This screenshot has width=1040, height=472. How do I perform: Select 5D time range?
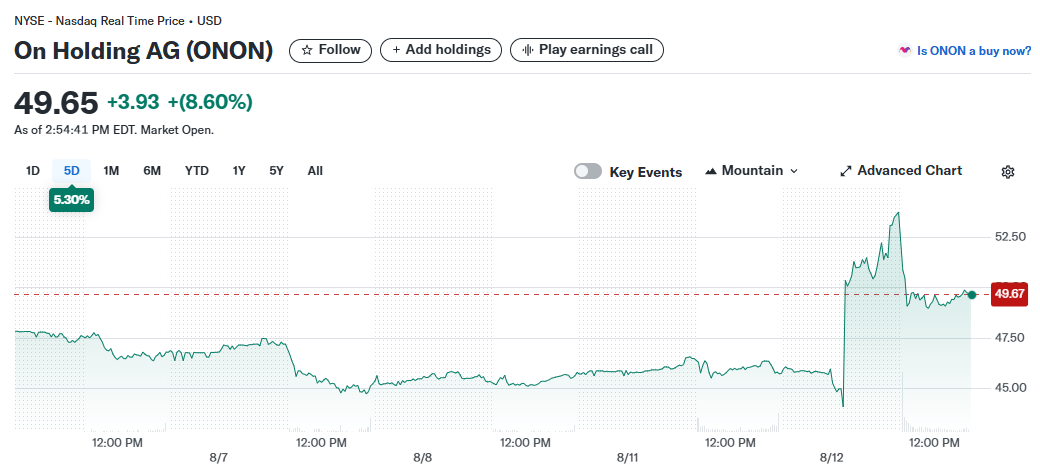72,171
